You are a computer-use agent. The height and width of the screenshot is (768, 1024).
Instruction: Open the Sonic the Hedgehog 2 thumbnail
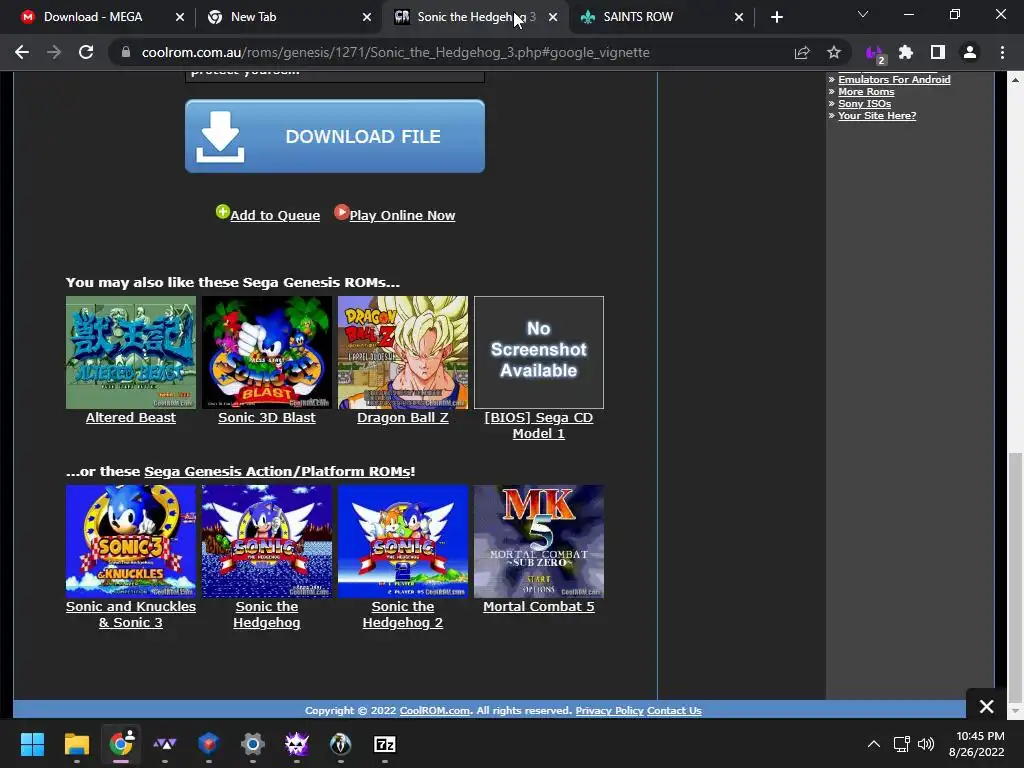click(403, 541)
